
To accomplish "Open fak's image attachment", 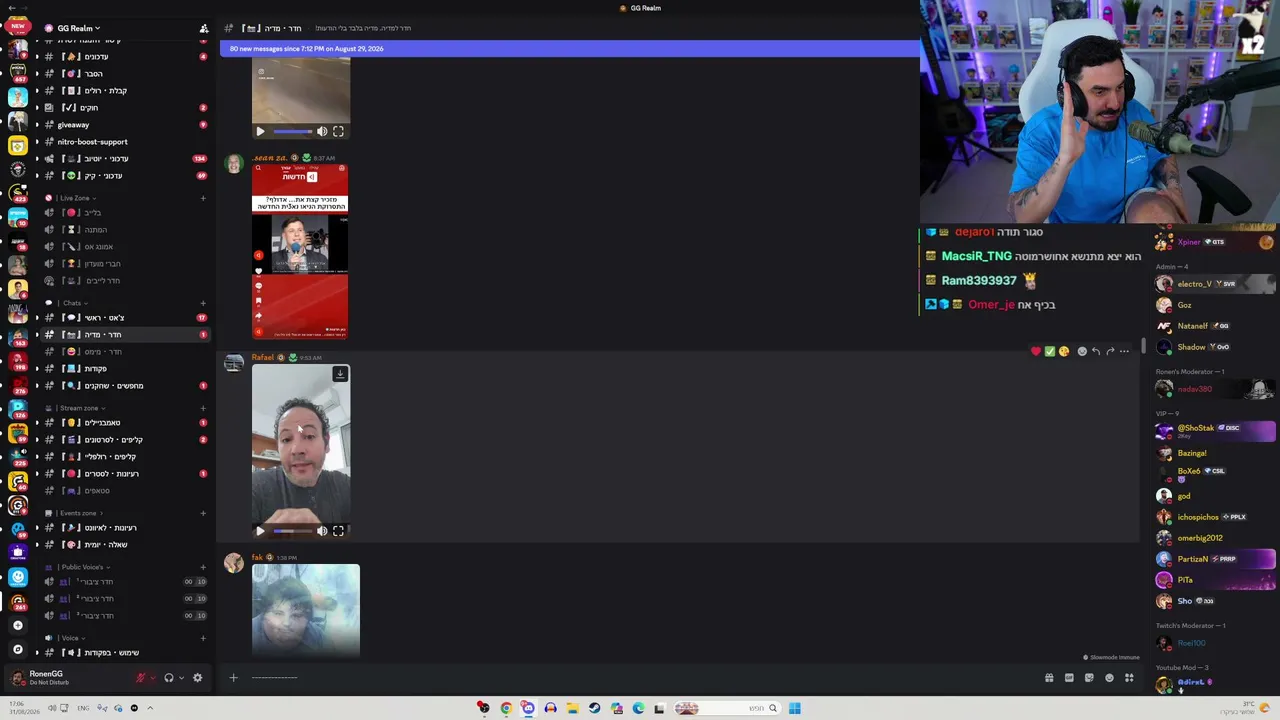I will [306, 610].
